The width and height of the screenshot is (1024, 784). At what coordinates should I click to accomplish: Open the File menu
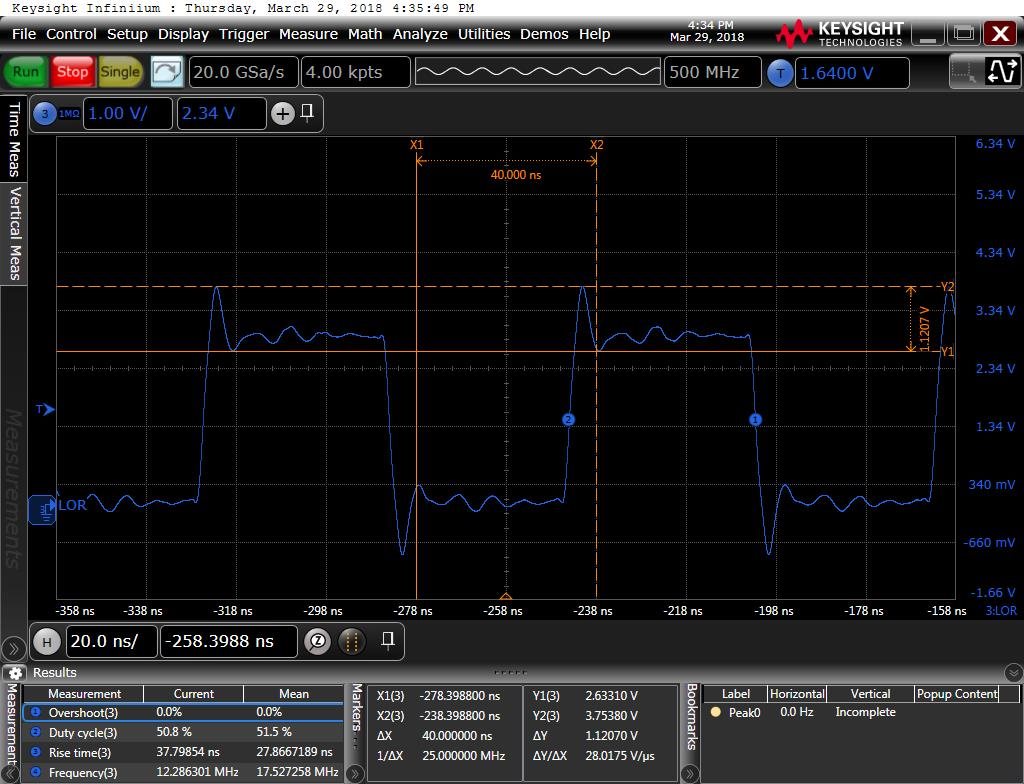pos(24,34)
